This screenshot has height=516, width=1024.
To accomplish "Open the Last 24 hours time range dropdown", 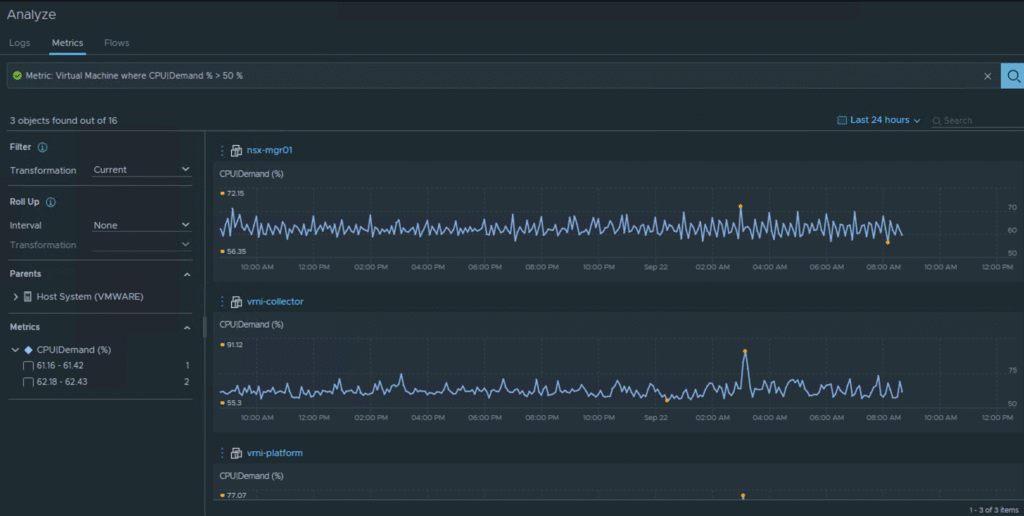I will tap(879, 121).
